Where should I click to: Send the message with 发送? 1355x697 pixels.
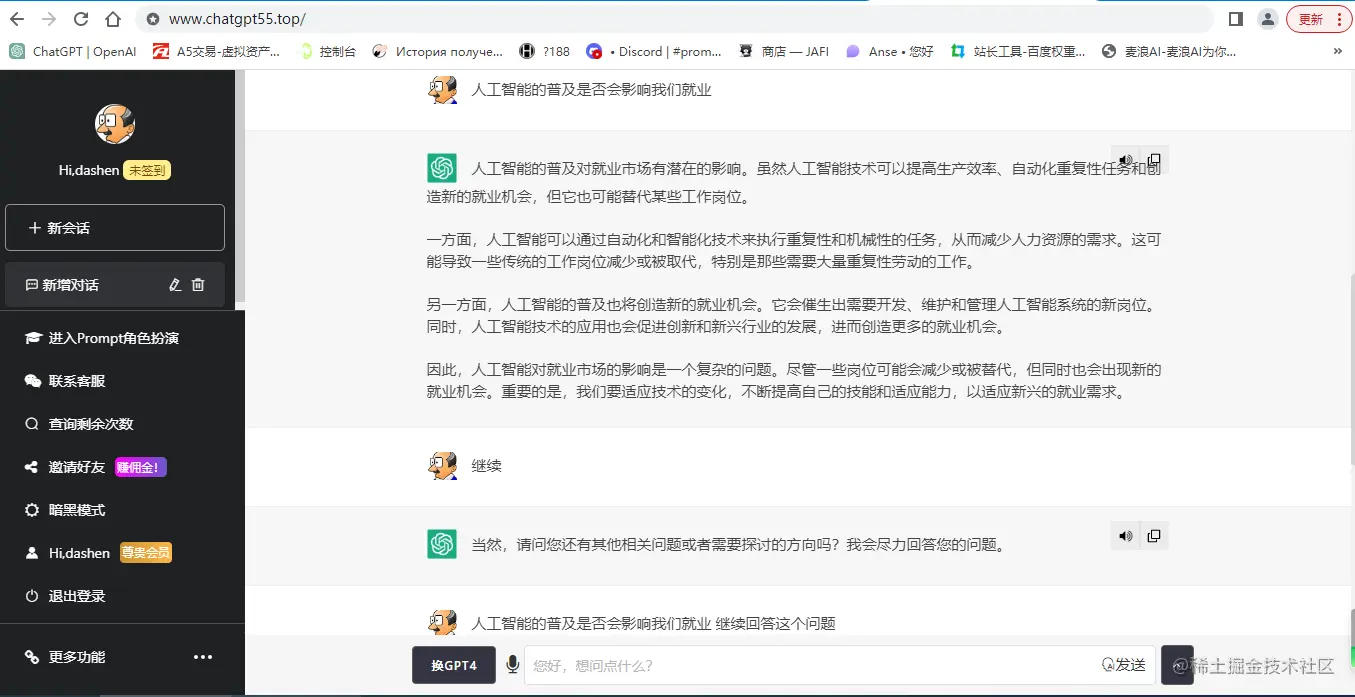pyautogui.click(x=1125, y=665)
